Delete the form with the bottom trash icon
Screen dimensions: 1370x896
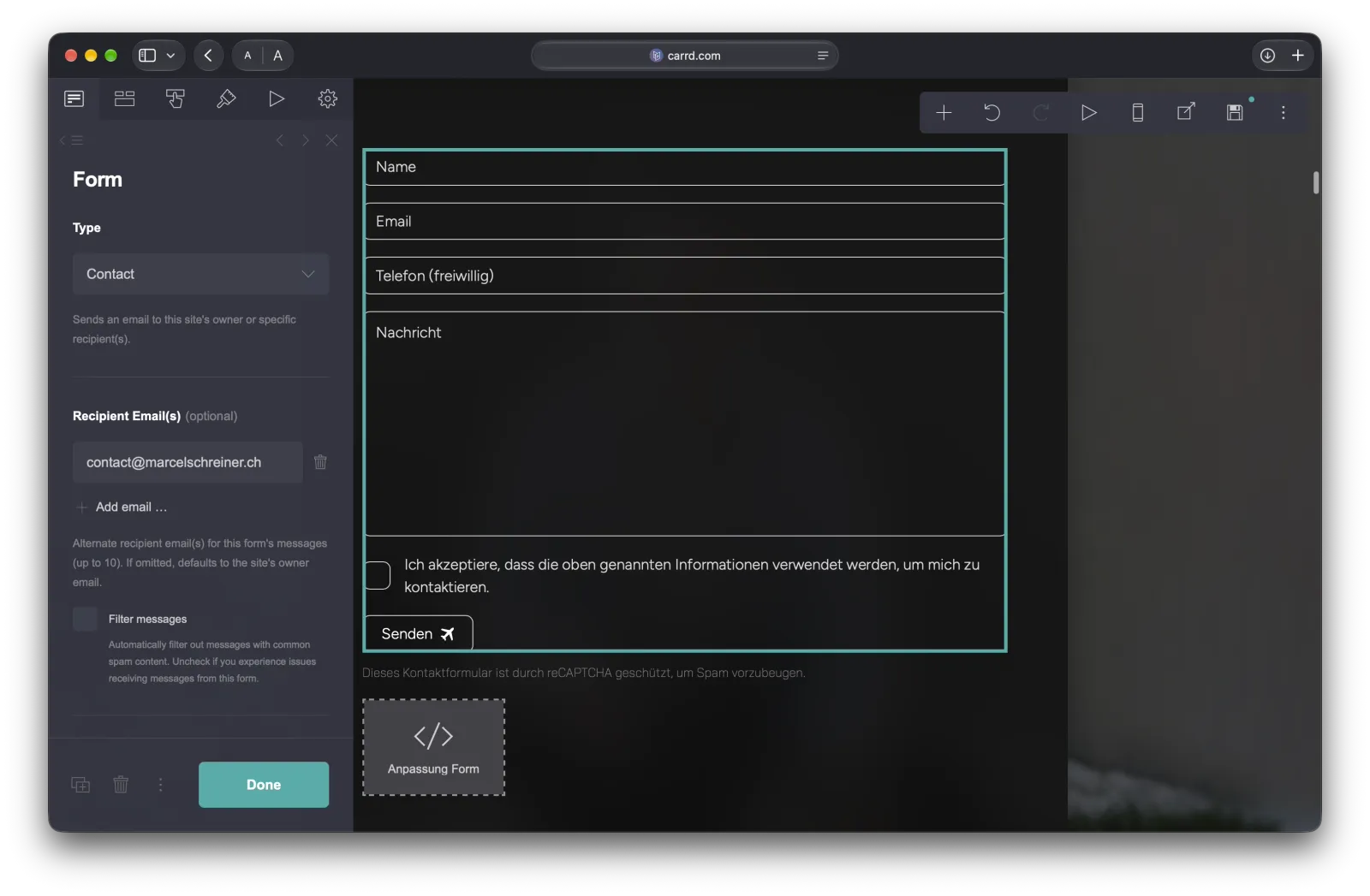121,785
